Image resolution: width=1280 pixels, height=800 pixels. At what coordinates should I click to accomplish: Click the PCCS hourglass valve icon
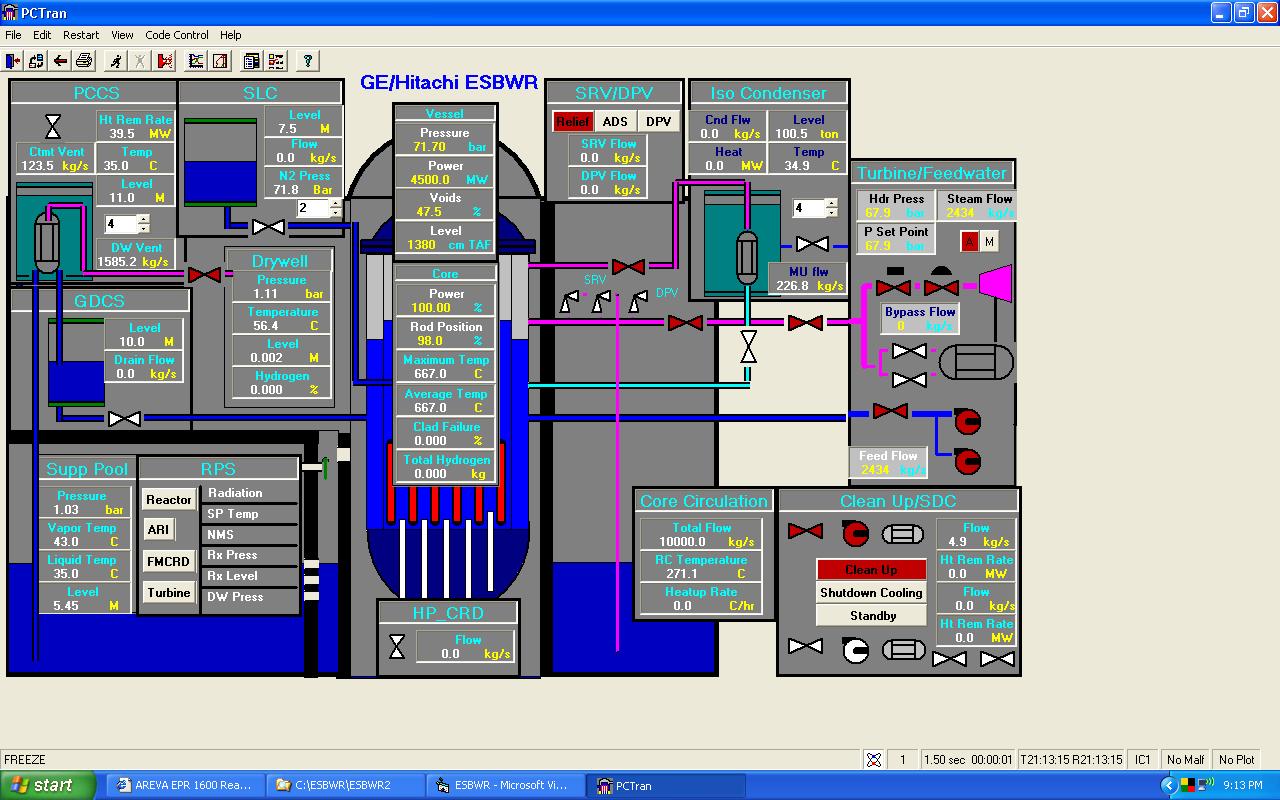coord(53,126)
